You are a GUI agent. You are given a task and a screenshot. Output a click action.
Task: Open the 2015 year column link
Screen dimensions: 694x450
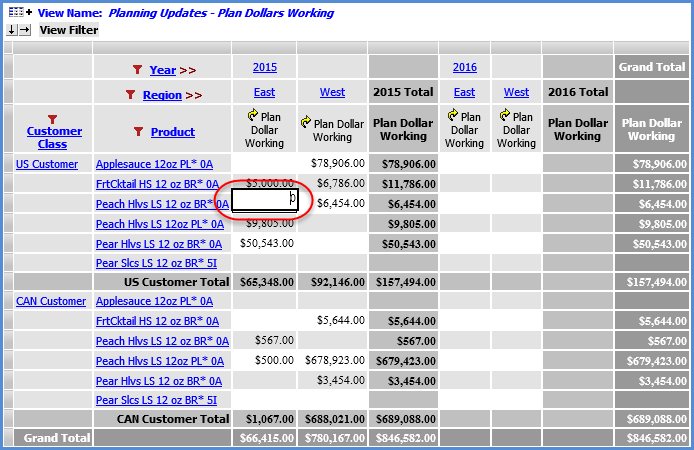(264, 67)
